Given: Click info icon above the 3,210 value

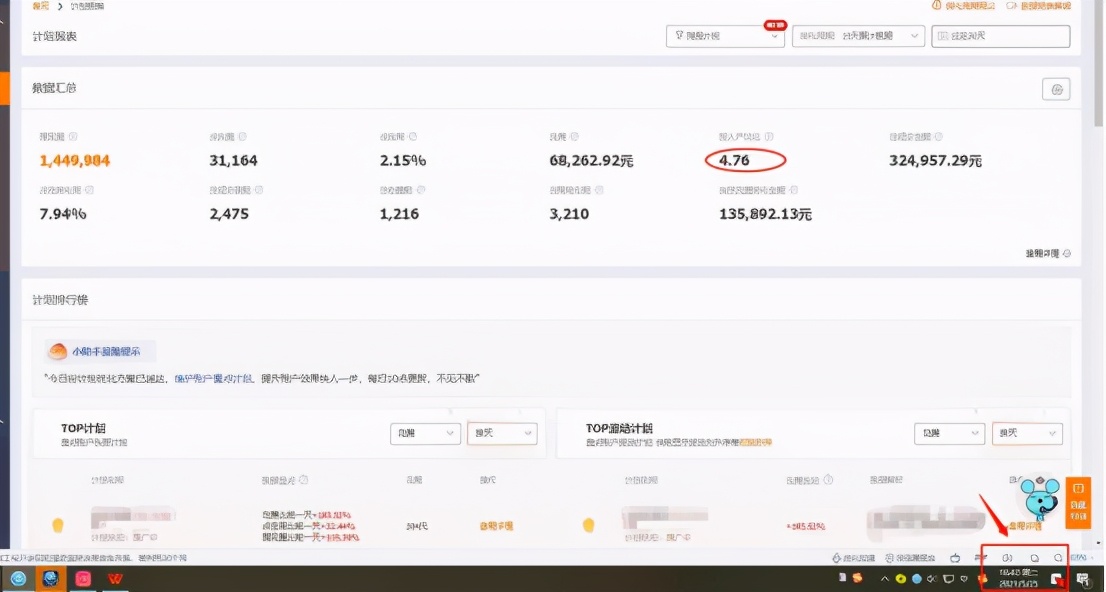Looking at the screenshot, I should 599,191.
